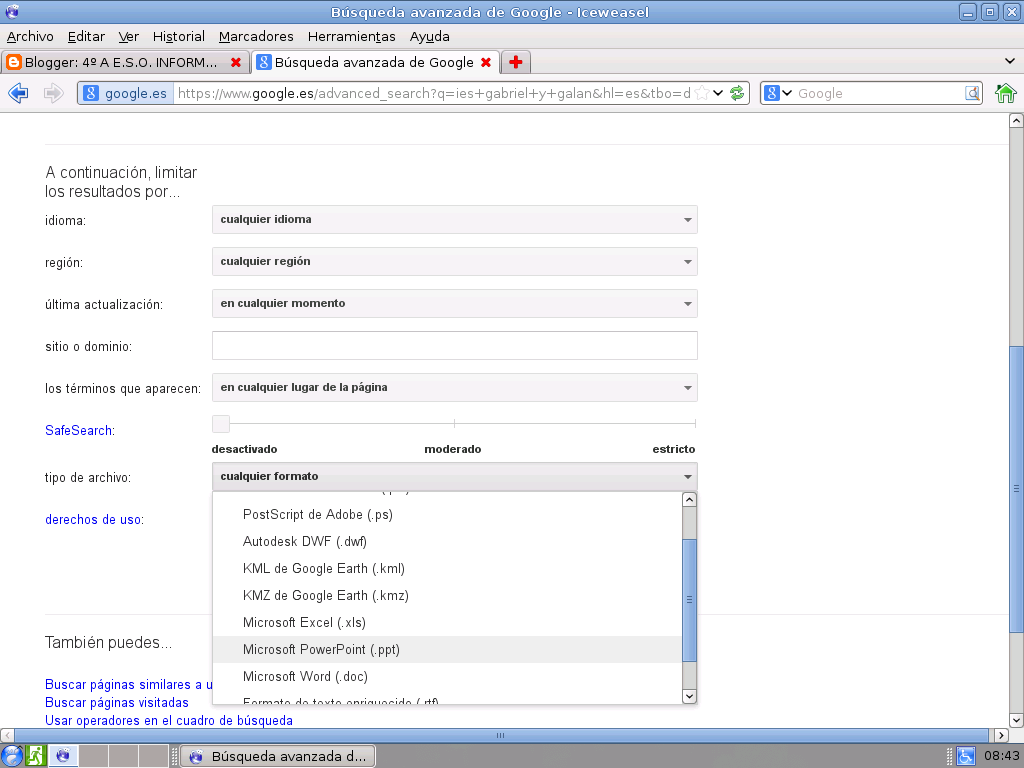Select KML de Google Earth (.kml) option
The image size is (1024, 768).
tap(447, 569)
